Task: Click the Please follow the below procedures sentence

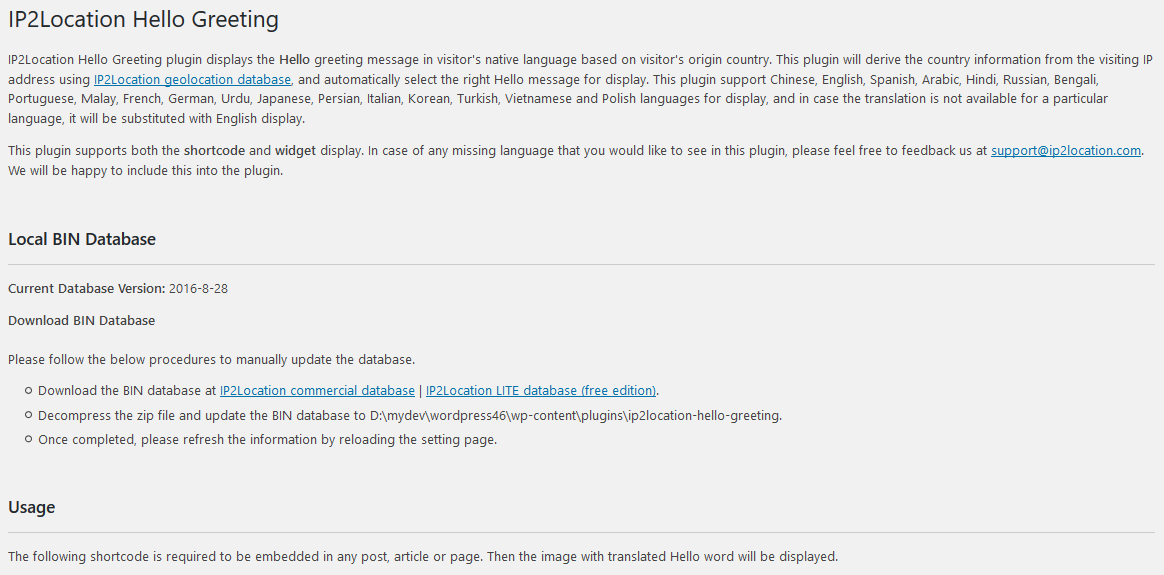Action: coord(212,360)
